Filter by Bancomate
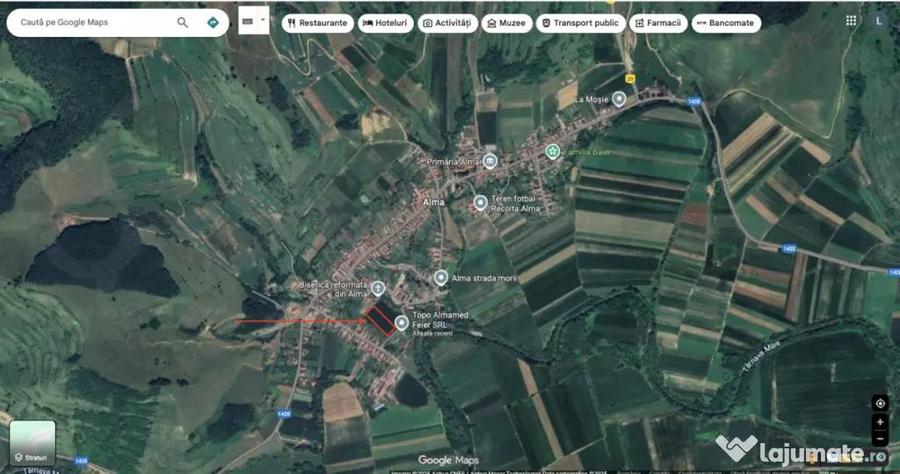This screenshot has width=900, height=474. pyautogui.click(x=726, y=23)
